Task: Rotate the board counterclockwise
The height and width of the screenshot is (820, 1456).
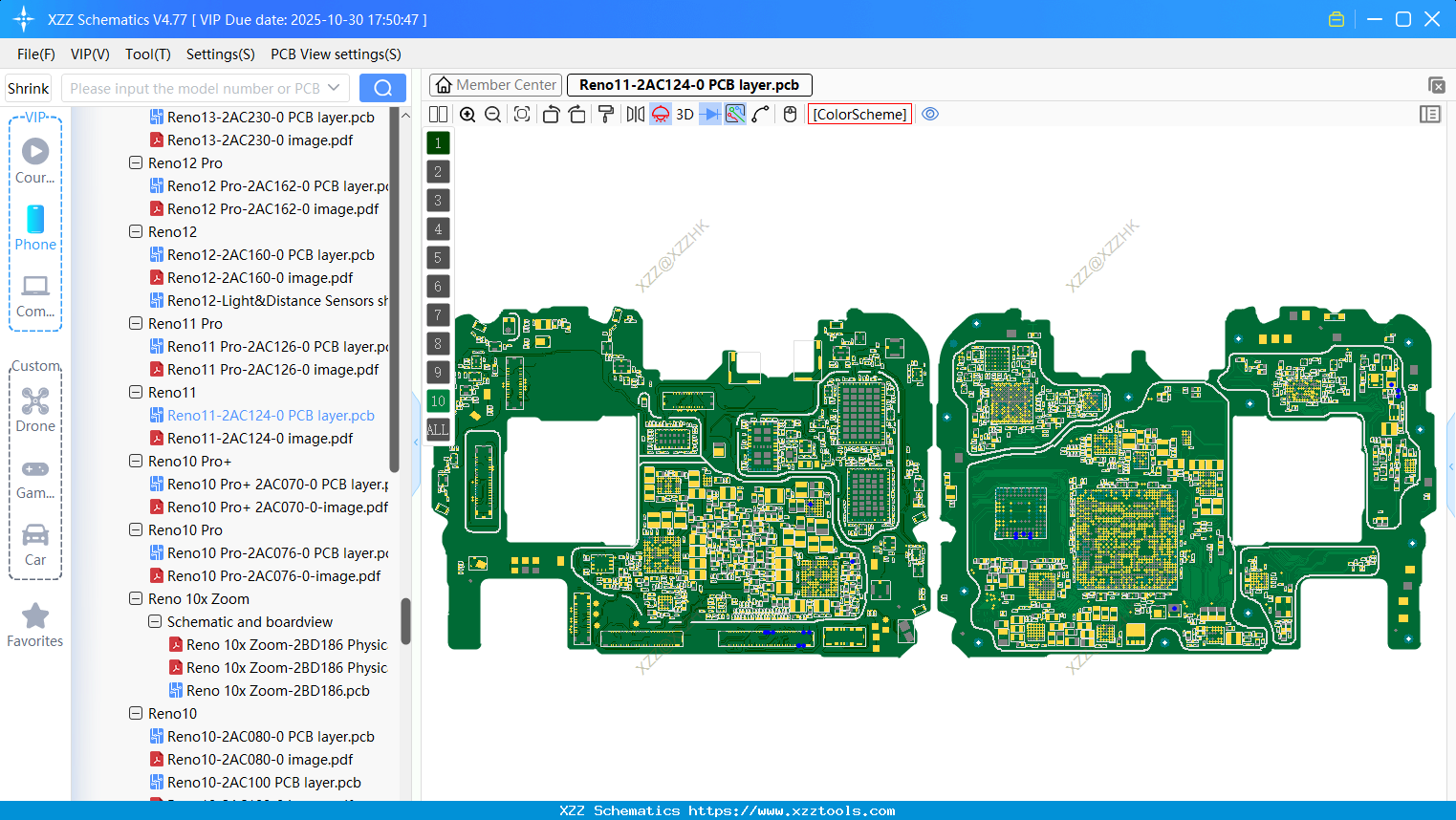Action: point(551,115)
